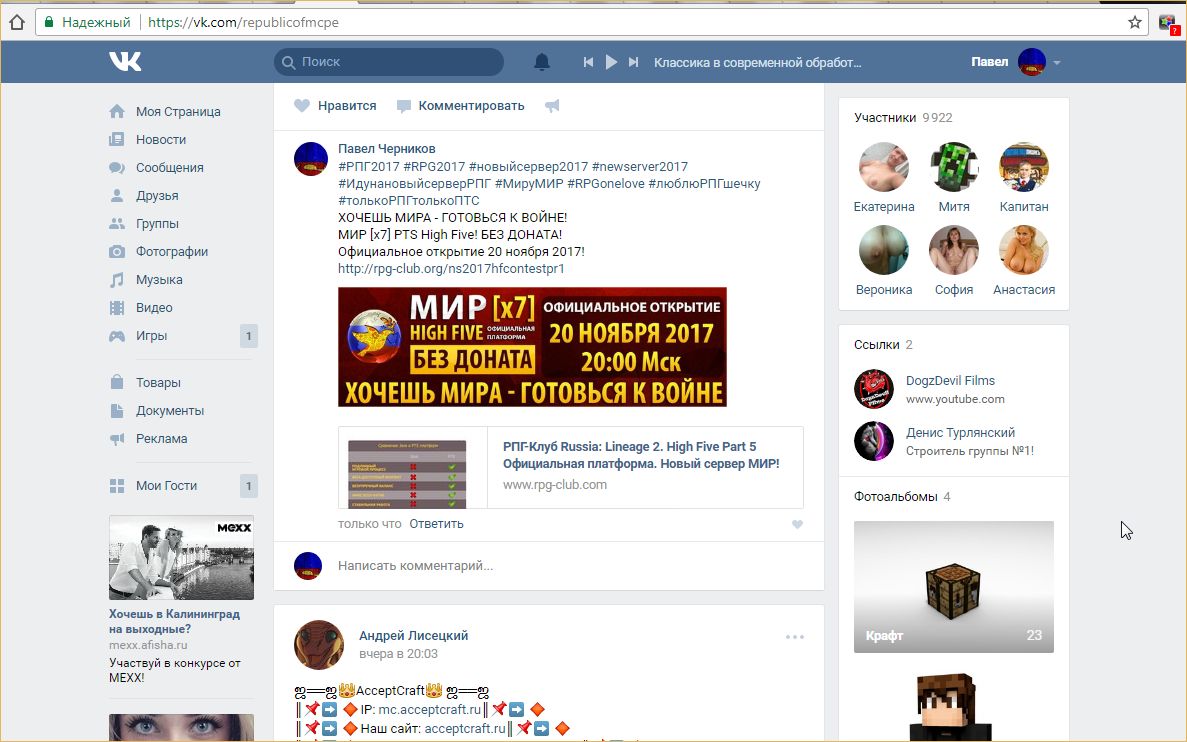This screenshot has width=1187, height=742.
Task: Click the current track title in the header
Action: point(758,62)
